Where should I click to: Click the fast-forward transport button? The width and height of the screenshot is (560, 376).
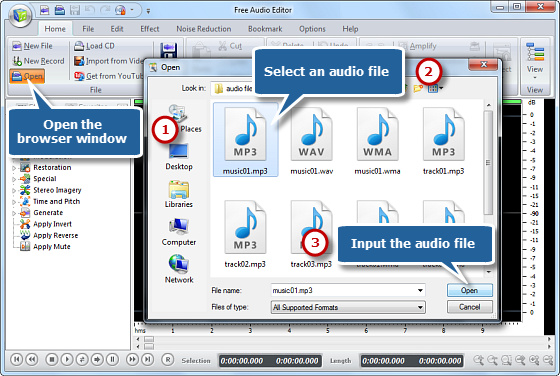click(132, 359)
